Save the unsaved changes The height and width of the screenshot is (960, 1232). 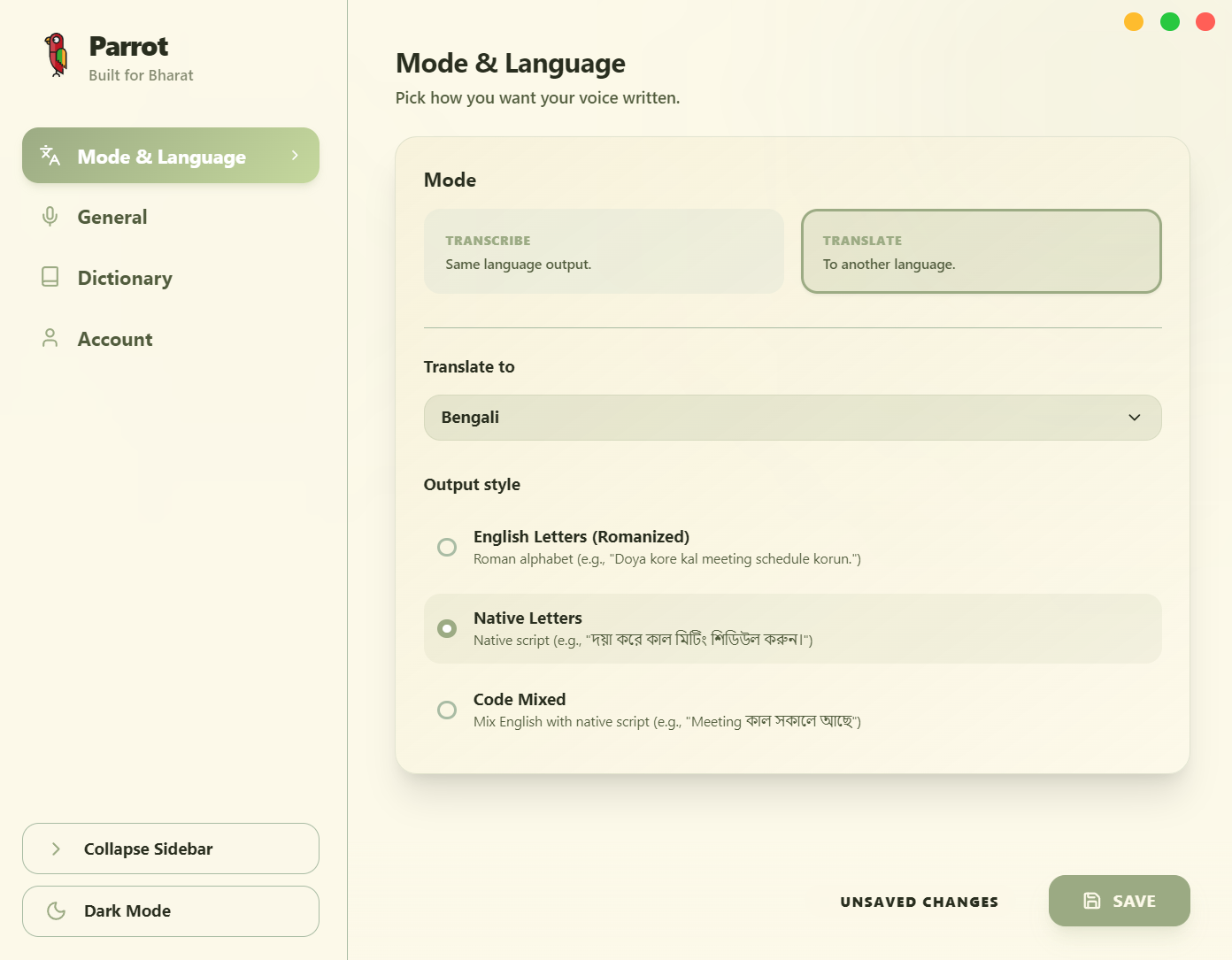(x=1119, y=900)
